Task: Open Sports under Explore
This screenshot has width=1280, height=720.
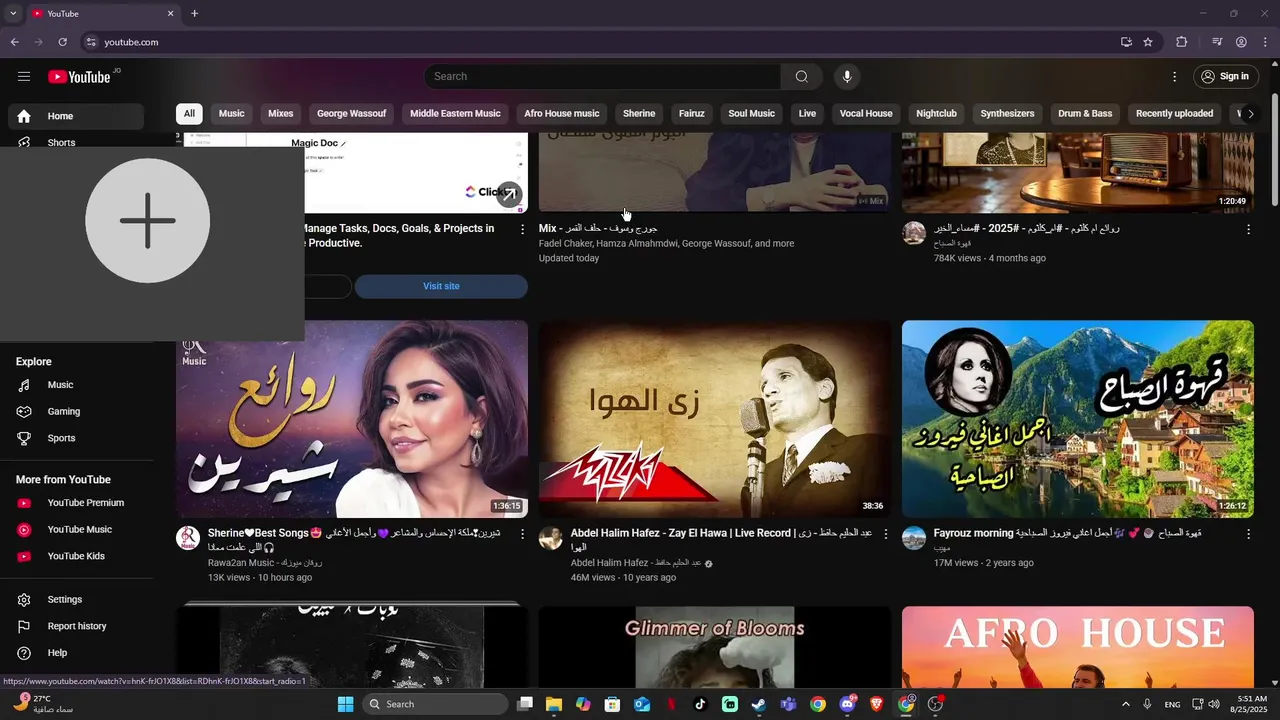Action: pyautogui.click(x=76, y=438)
